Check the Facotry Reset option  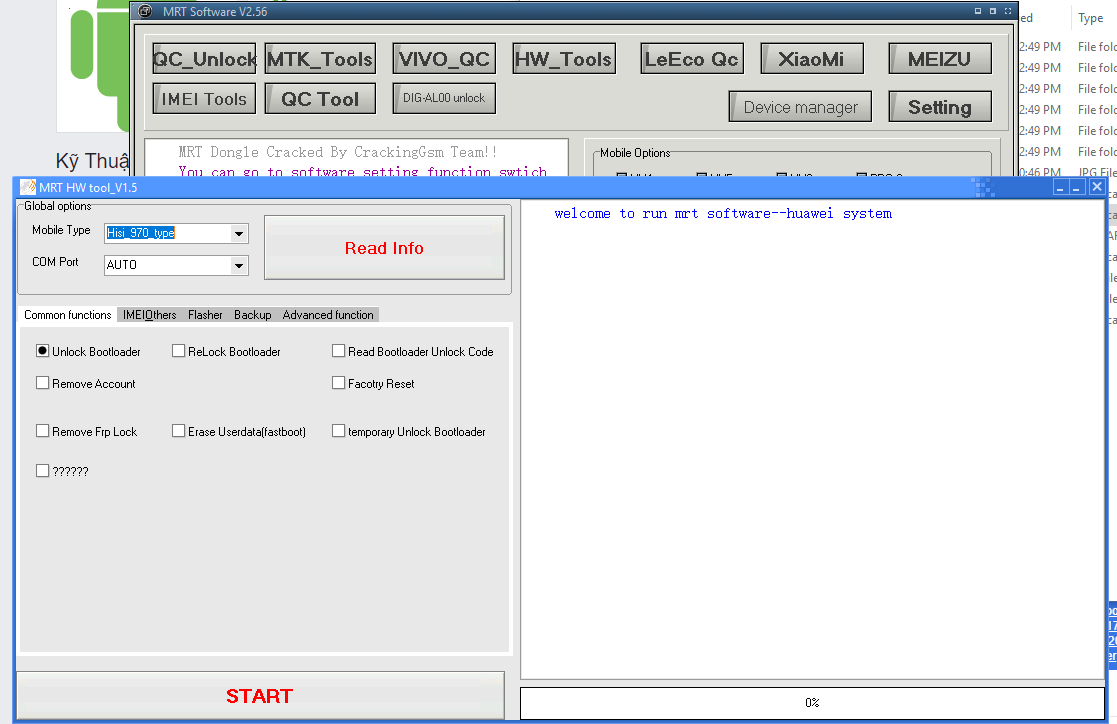pyautogui.click(x=338, y=383)
